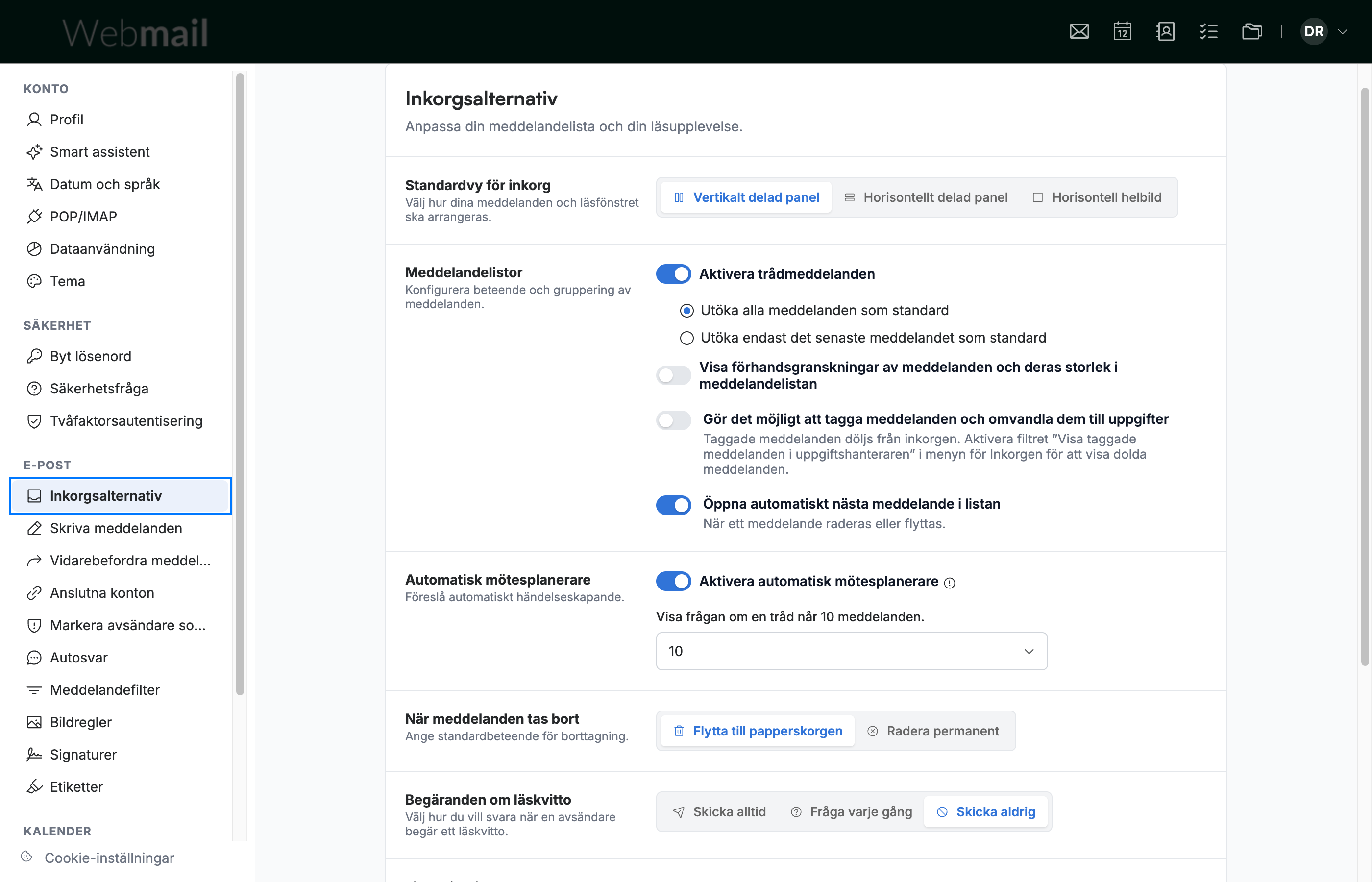Toggle Aktivera automatisk mötesplanerare switch
The image size is (1372, 882).
pos(673,581)
